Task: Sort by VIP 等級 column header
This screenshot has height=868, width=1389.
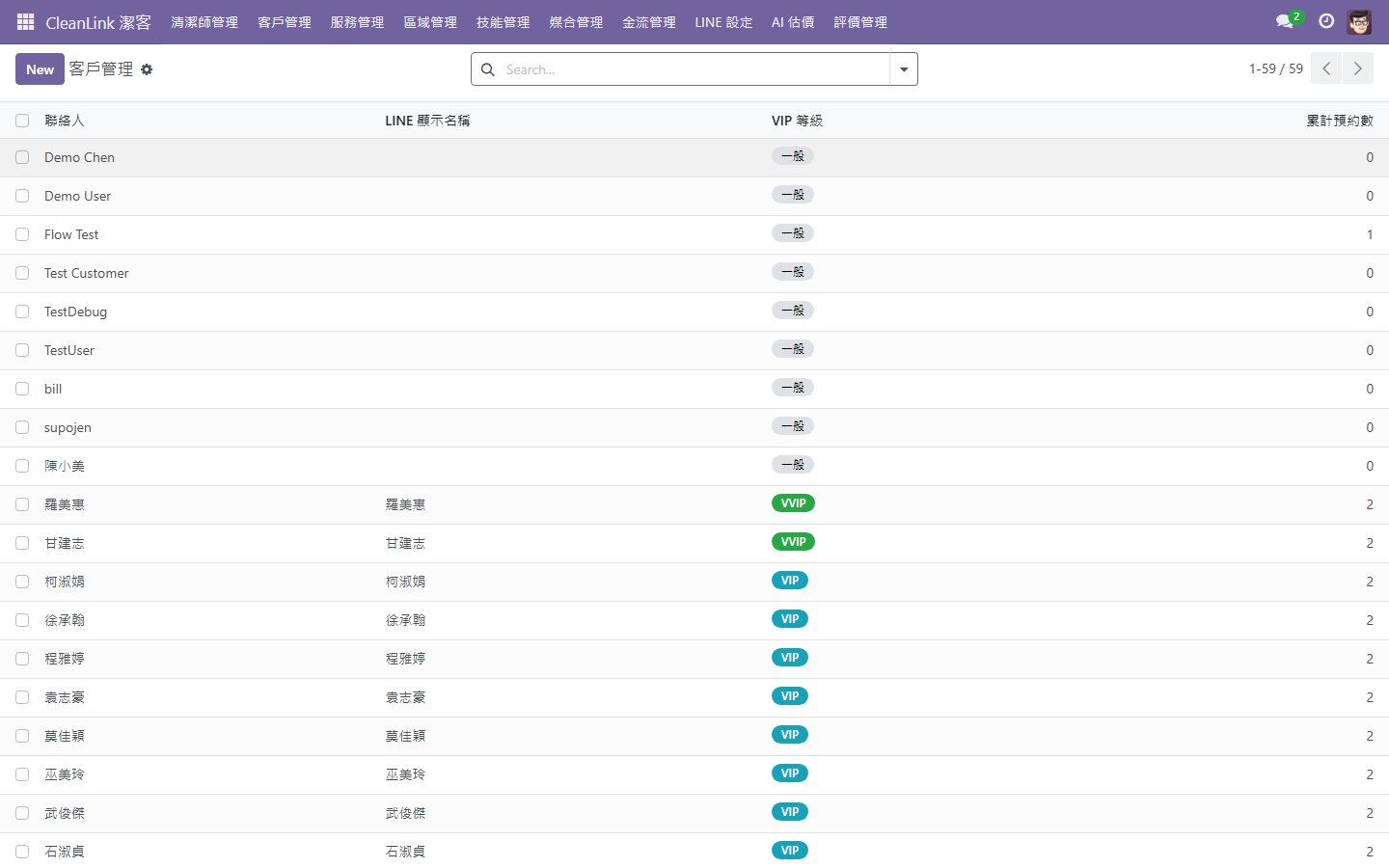Action: tap(797, 121)
